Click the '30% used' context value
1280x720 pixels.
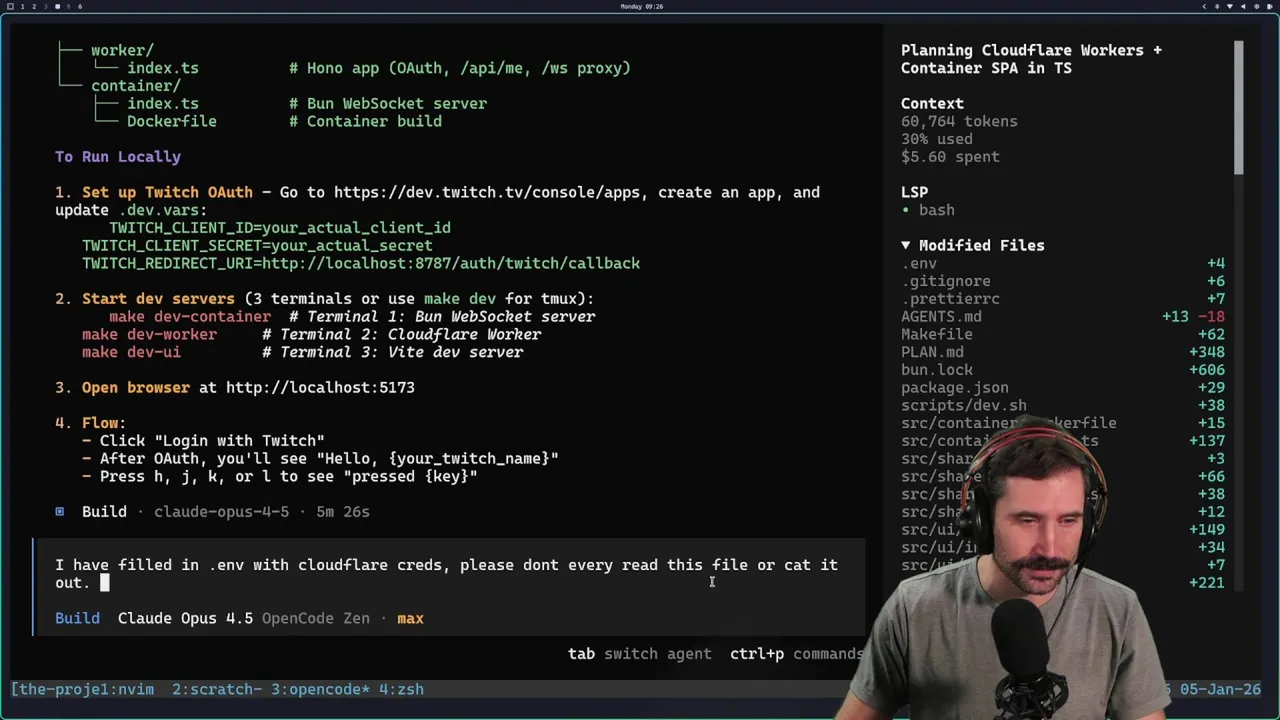[936, 139]
